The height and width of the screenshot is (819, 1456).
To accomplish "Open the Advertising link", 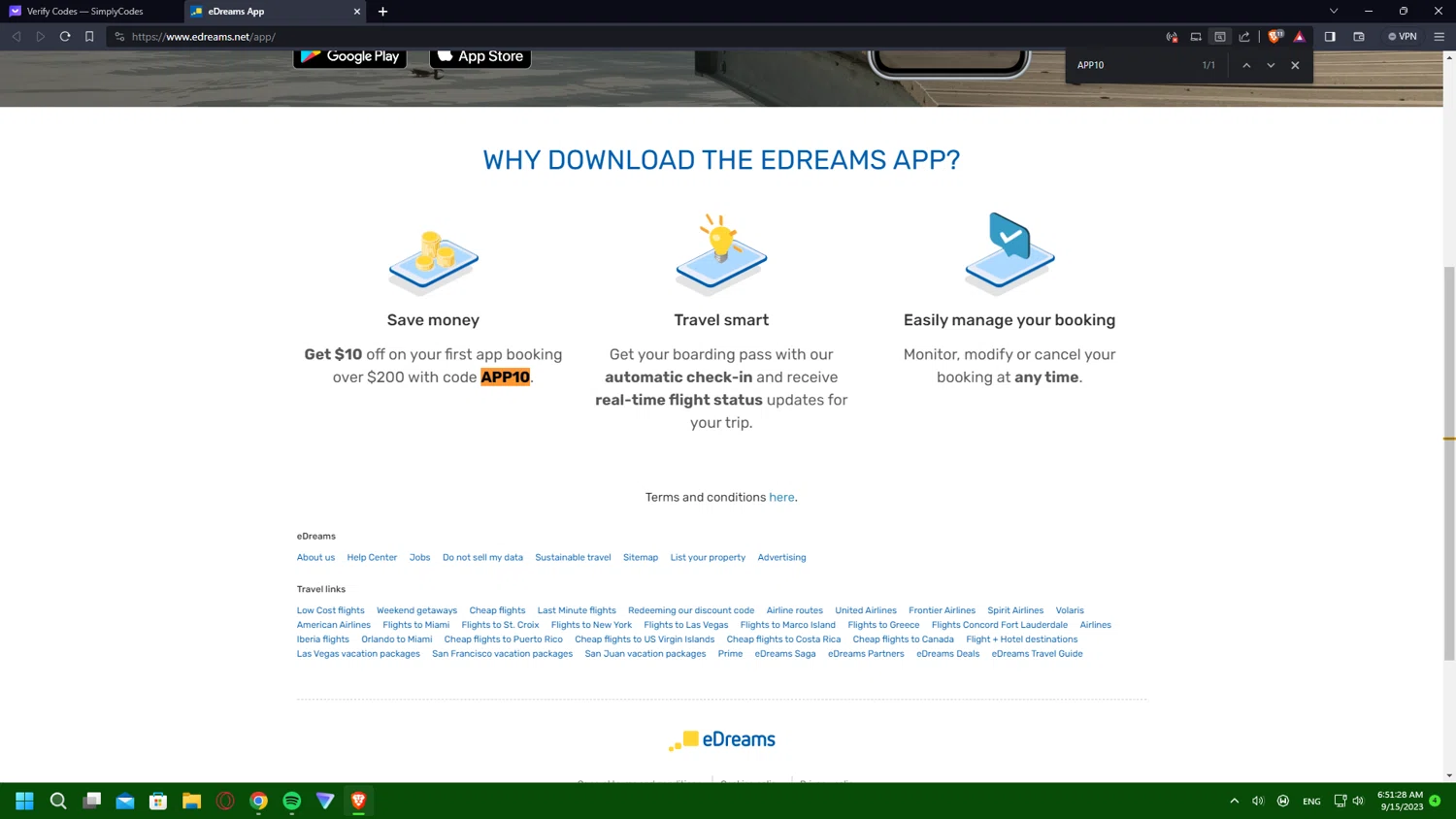I will tap(781, 557).
